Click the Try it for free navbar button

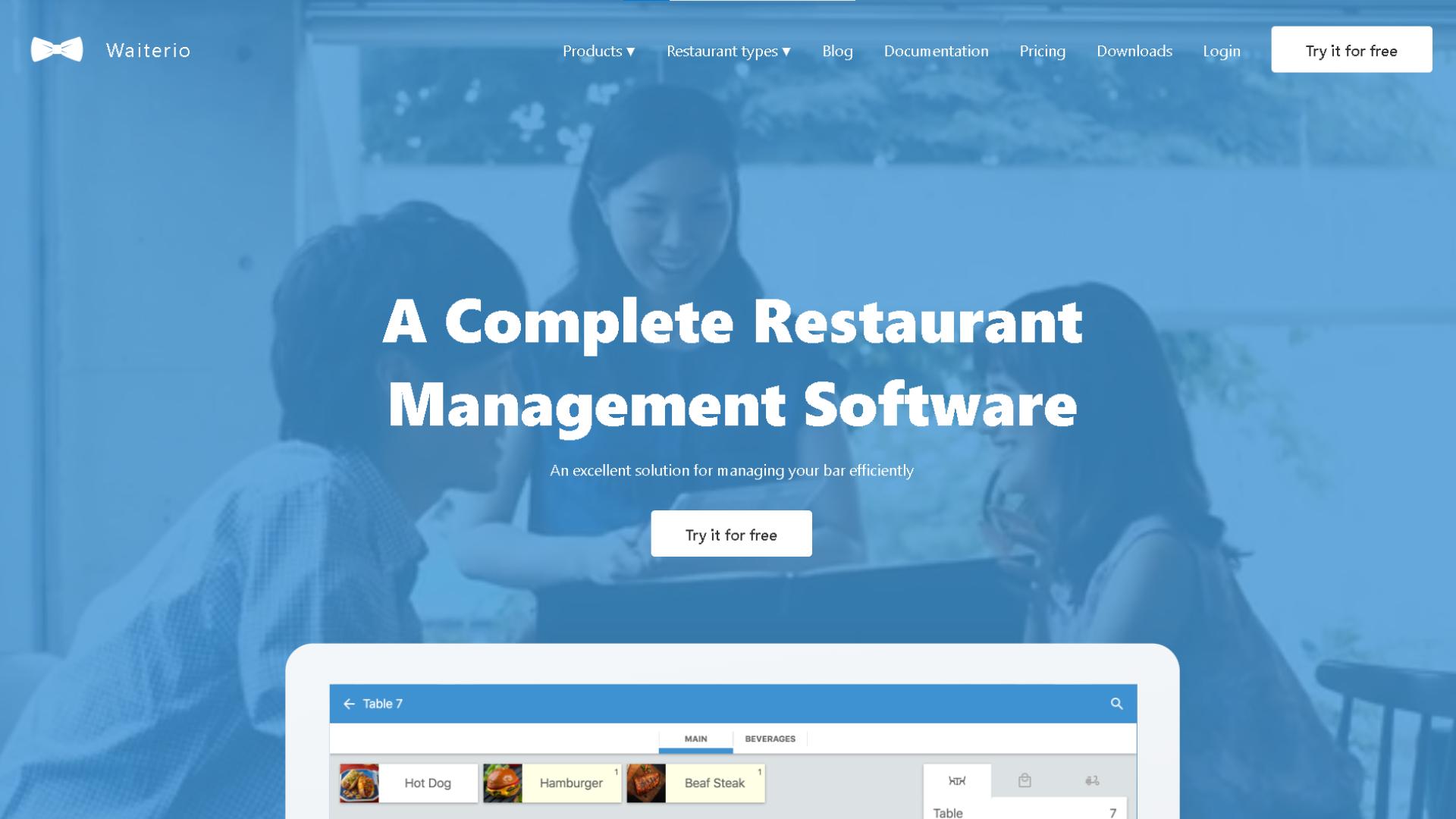pos(1351,49)
